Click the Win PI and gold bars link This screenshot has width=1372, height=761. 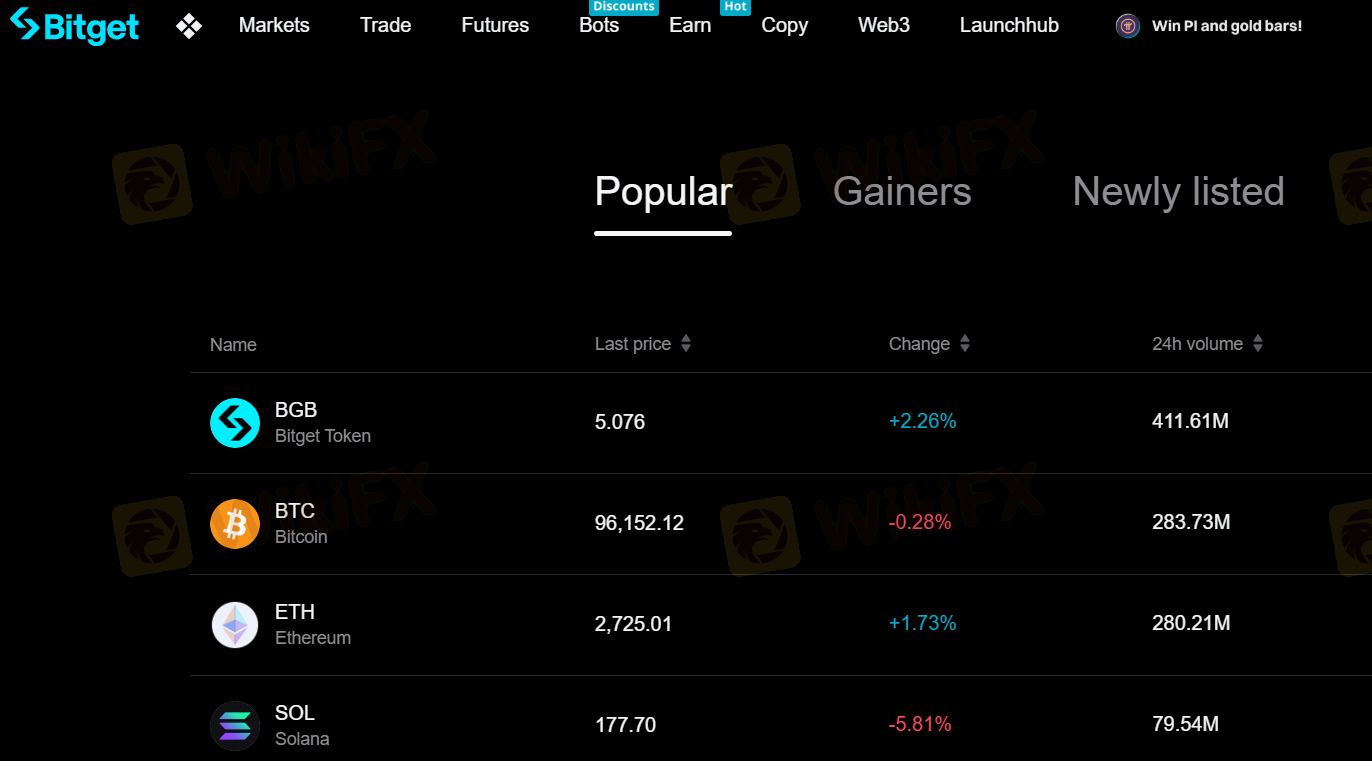coord(1227,26)
